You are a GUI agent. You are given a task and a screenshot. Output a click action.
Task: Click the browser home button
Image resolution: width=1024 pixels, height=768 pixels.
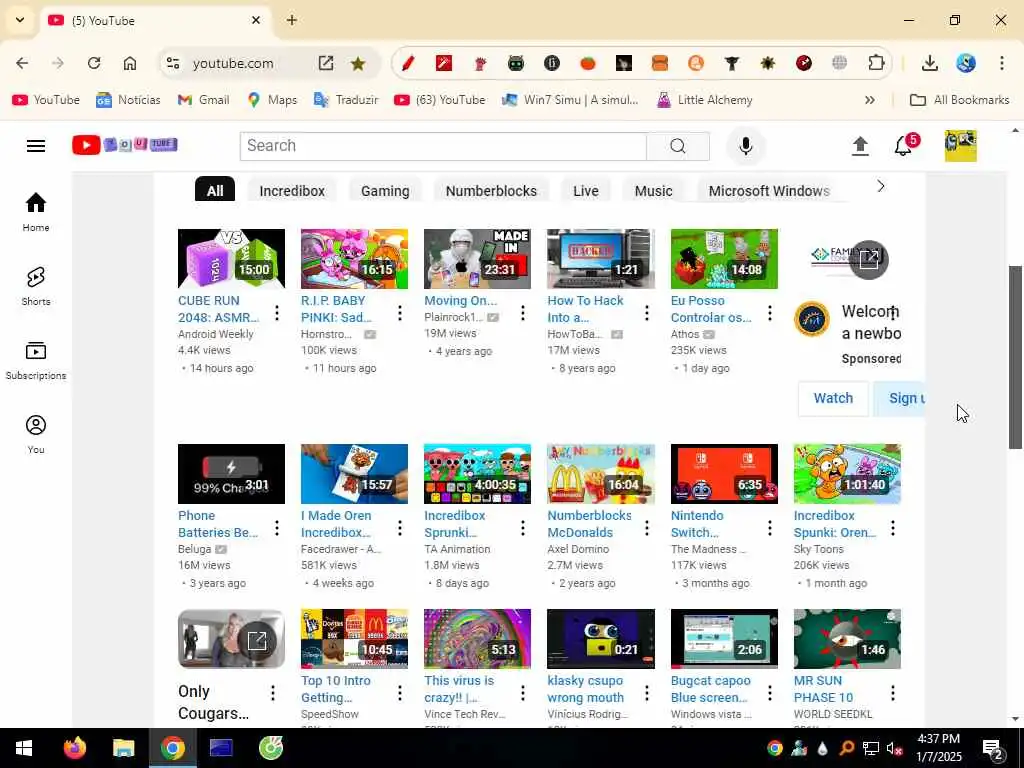[130, 63]
